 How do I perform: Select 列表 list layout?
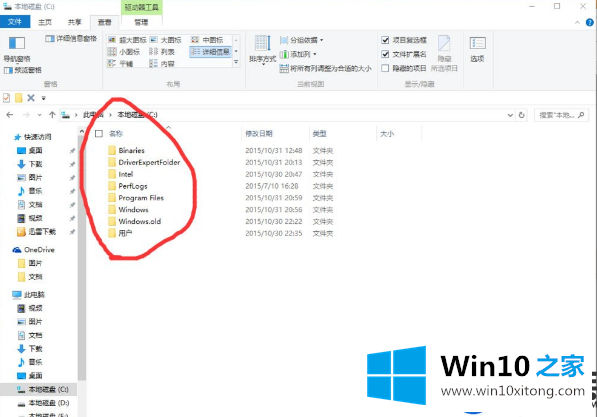(x=162, y=52)
